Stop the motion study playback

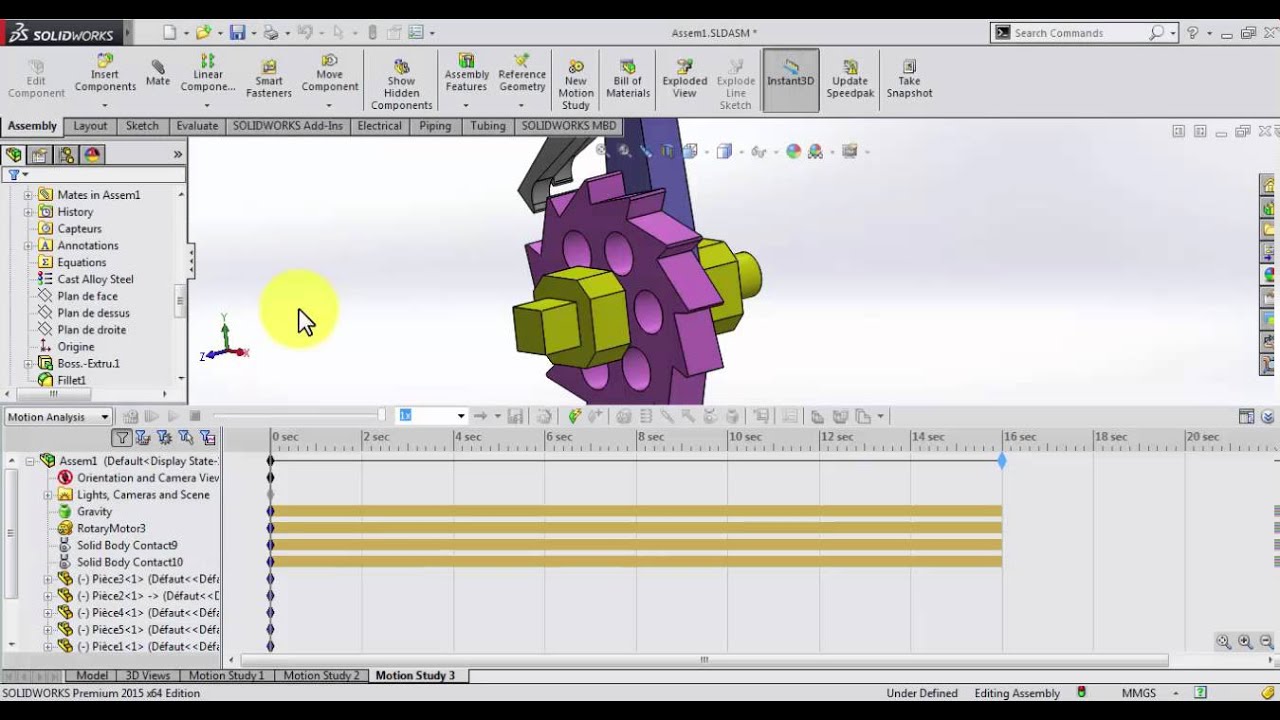point(195,416)
